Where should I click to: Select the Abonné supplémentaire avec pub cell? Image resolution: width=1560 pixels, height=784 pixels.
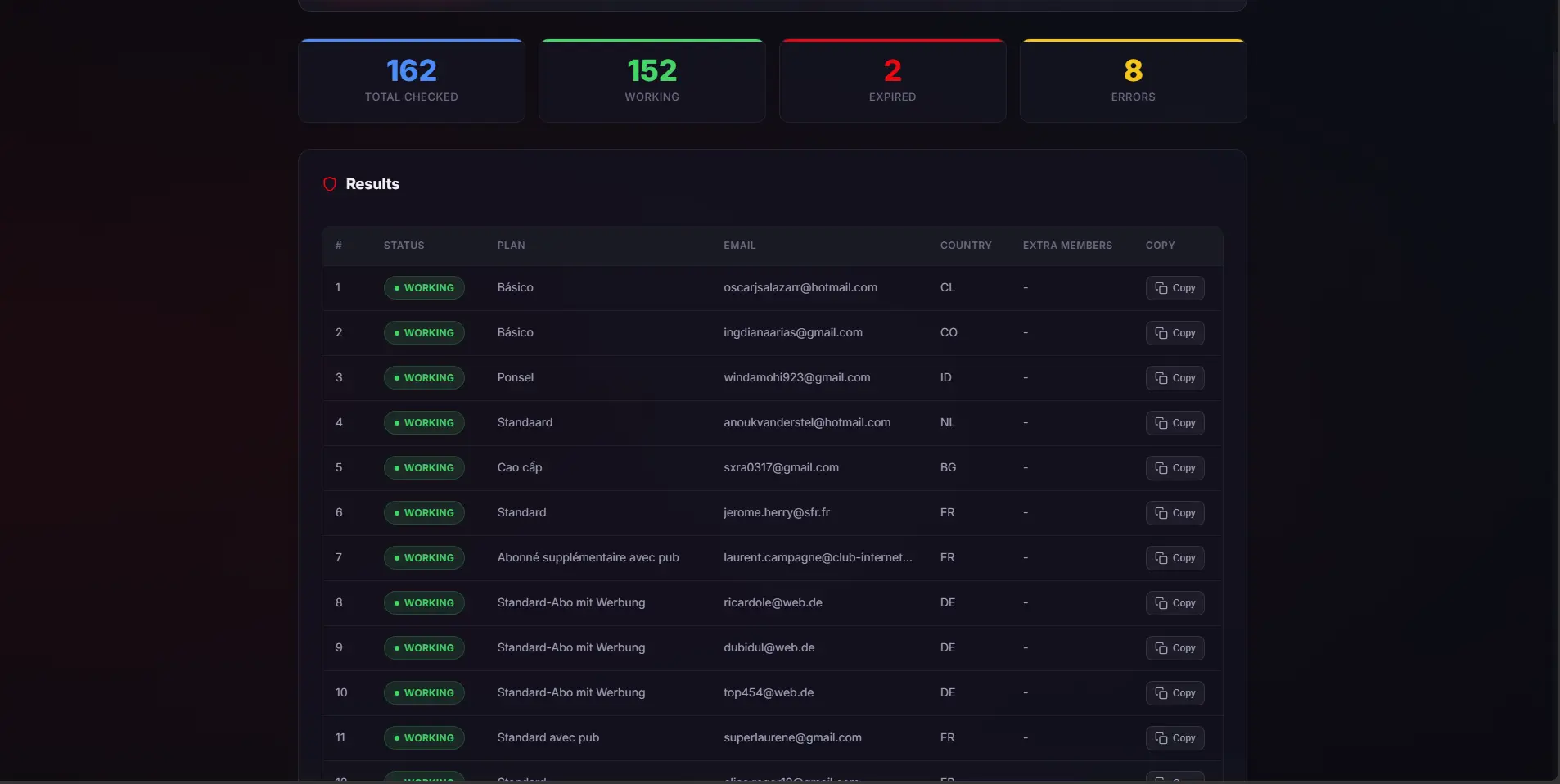[588, 557]
